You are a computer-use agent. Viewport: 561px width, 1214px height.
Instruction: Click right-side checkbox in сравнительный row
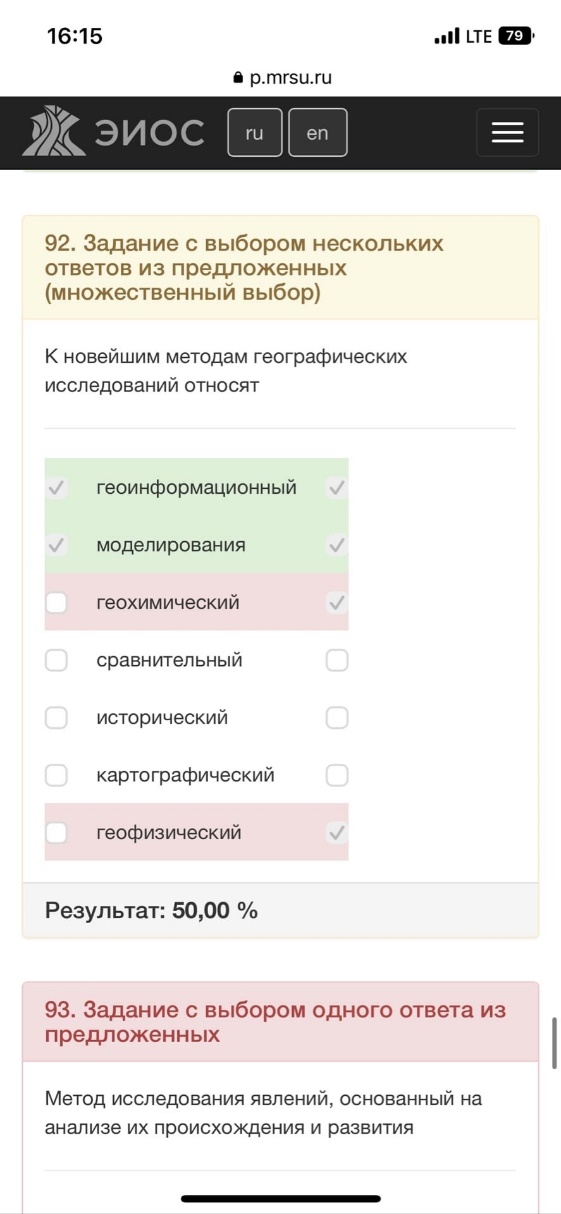(x=337, y=660)
